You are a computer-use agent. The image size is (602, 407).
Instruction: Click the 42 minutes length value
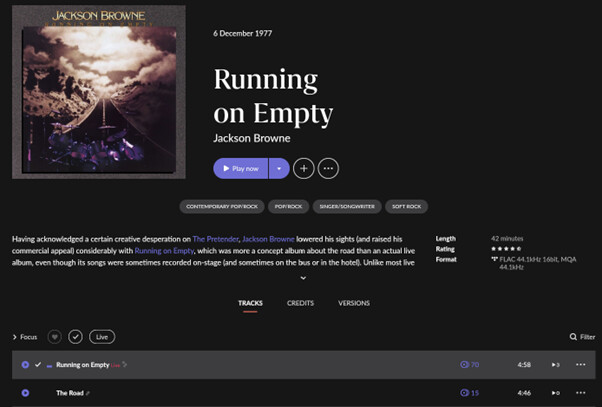coord(507,238)
